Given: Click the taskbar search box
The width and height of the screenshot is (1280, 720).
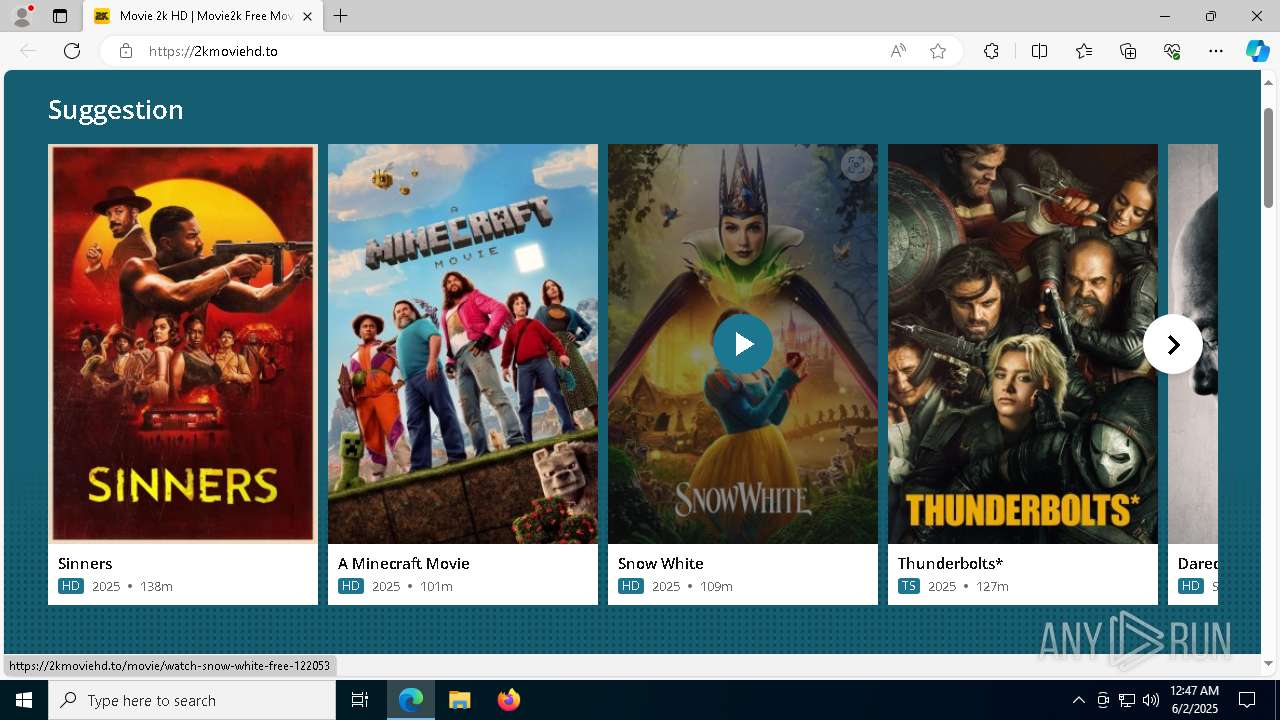Looking at the screenshot, I should pyautogui.click(x=192, y=700).
